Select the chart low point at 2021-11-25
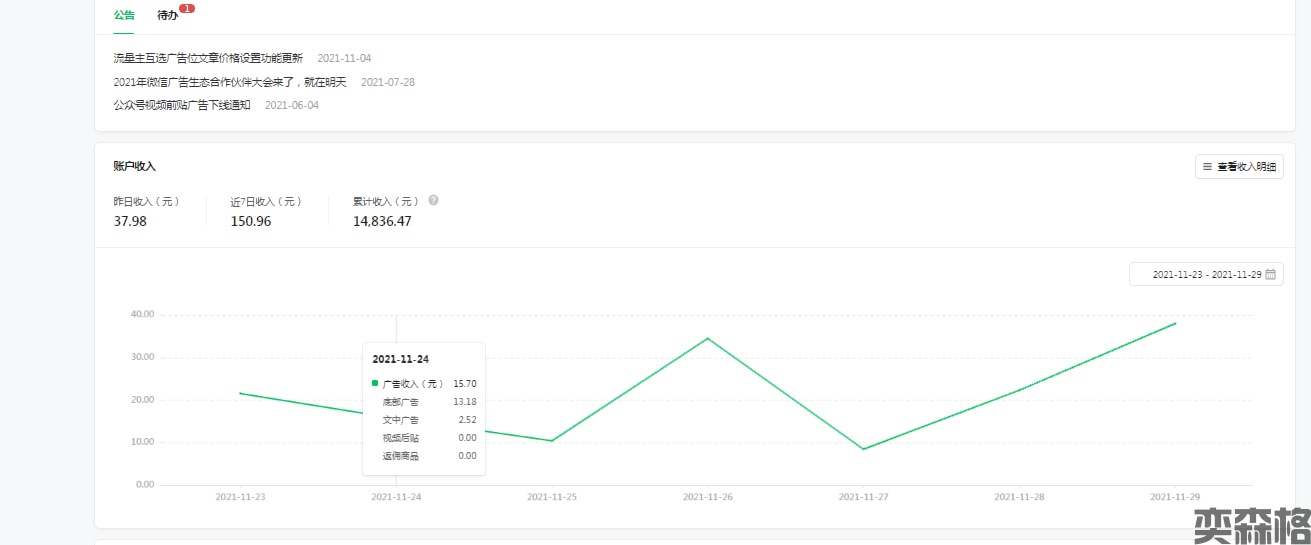The height and width of the screenshot is (545, 1311). [552, 441]
